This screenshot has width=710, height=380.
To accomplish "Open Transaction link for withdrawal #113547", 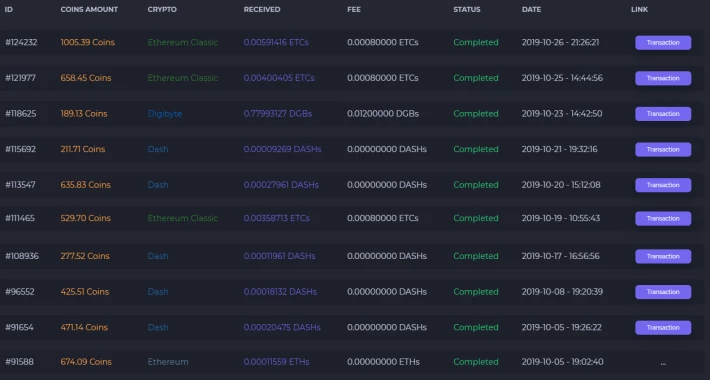I will point(663,185).
